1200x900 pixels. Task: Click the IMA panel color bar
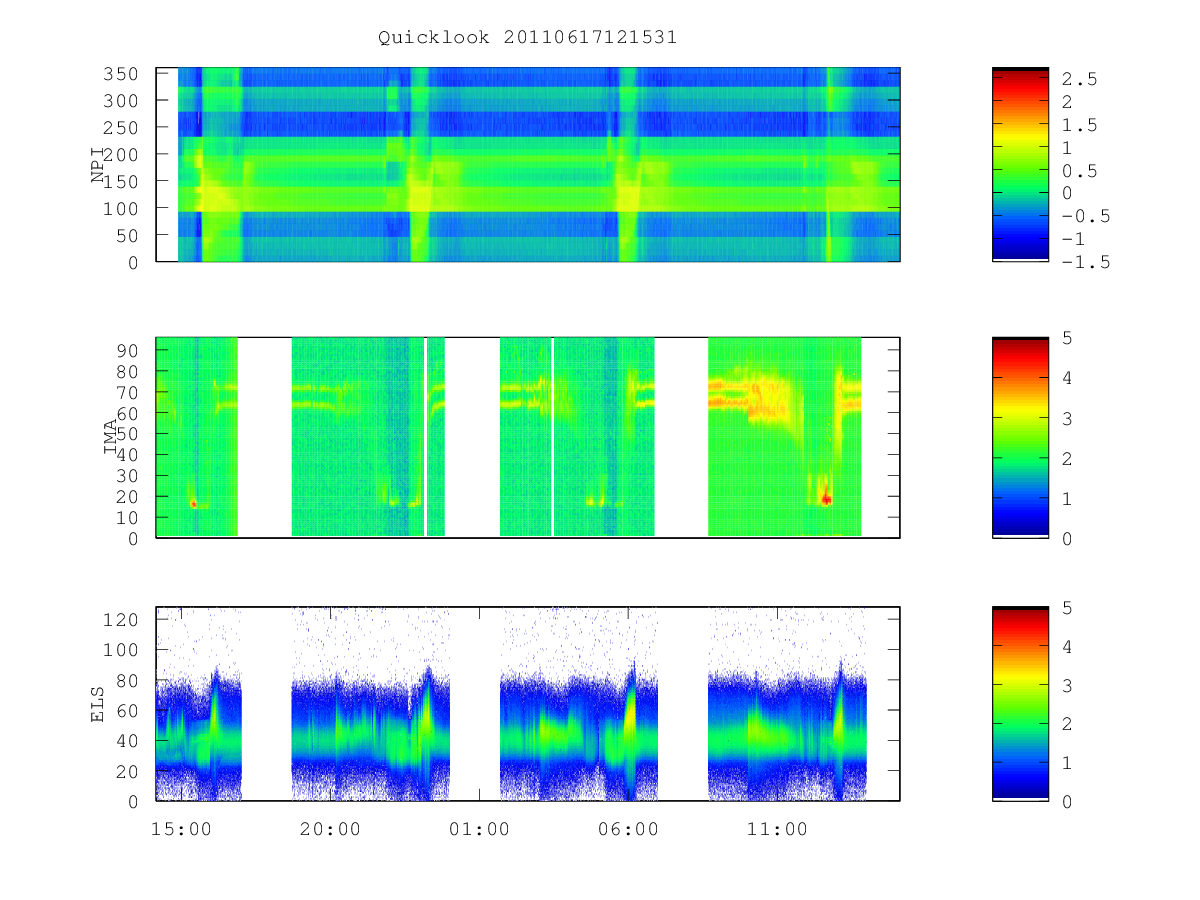coord(1020,437)
